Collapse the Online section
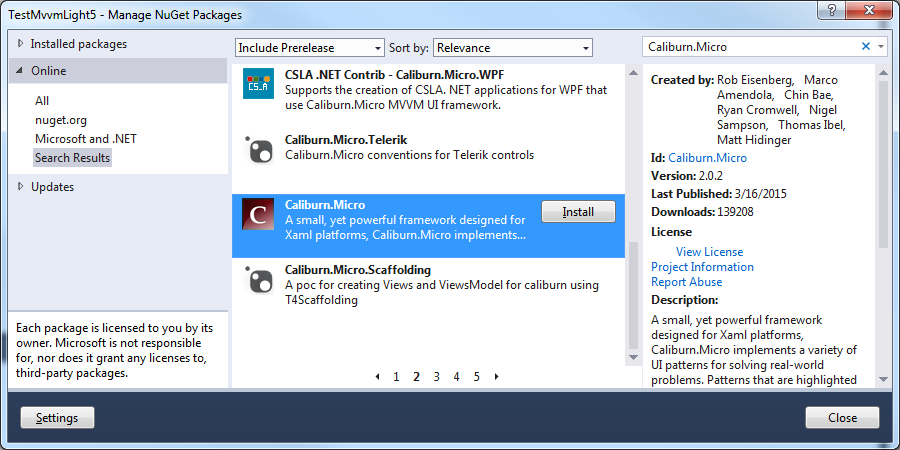The image size is (900, 450). coord(20,71)
